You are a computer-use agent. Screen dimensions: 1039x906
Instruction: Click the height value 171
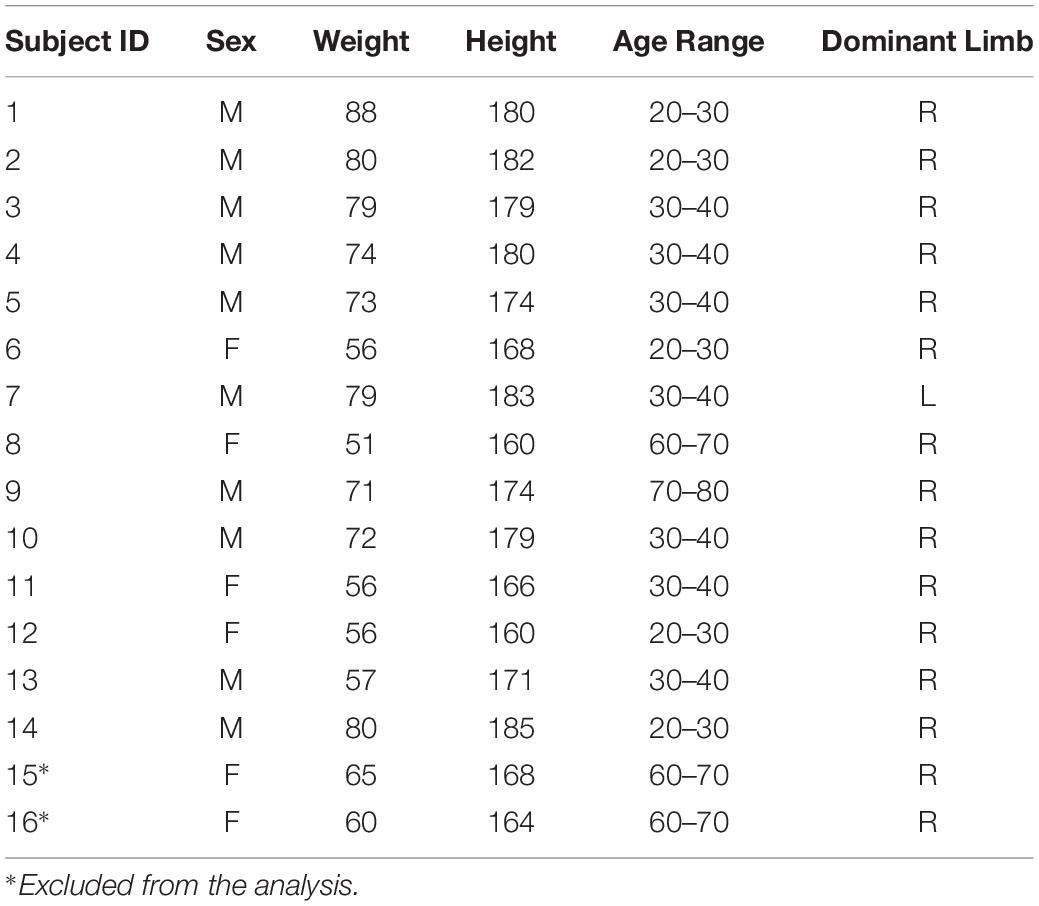511,680
